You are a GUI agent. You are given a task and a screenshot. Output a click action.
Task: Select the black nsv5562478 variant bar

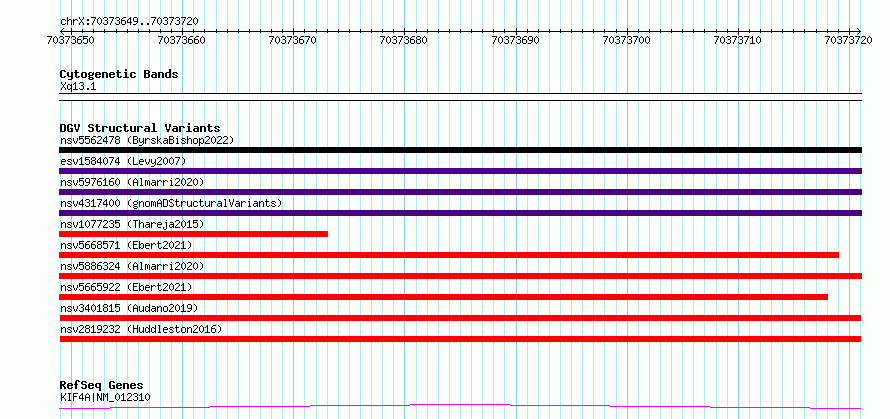pos(460,150)
